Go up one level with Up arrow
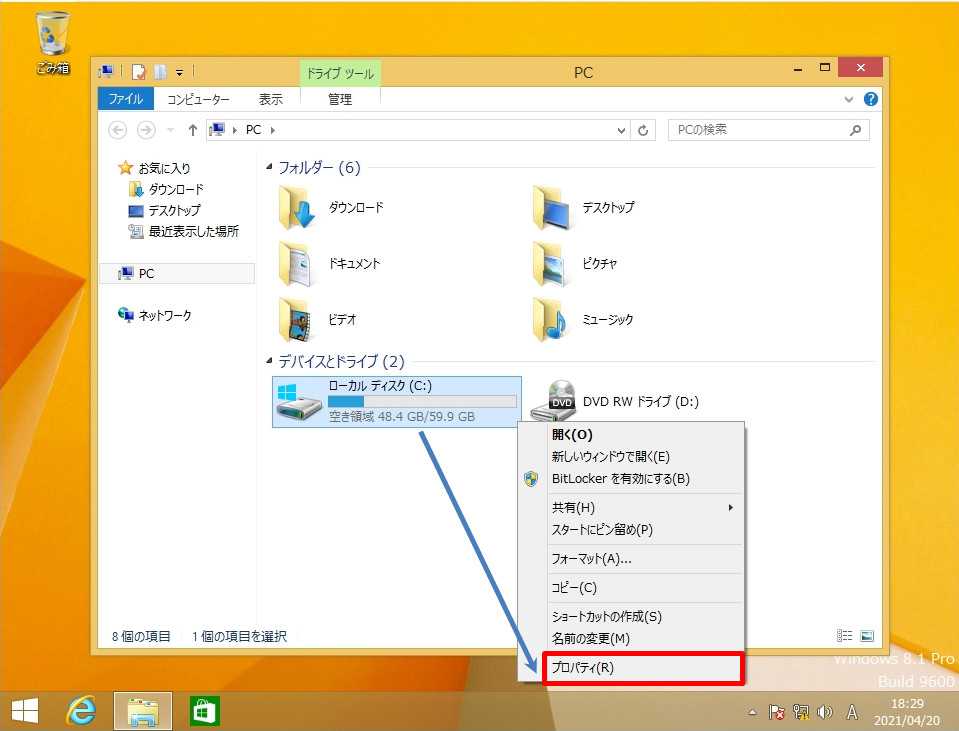This screenshot has height=731, width=959. [x=193, y=130]
